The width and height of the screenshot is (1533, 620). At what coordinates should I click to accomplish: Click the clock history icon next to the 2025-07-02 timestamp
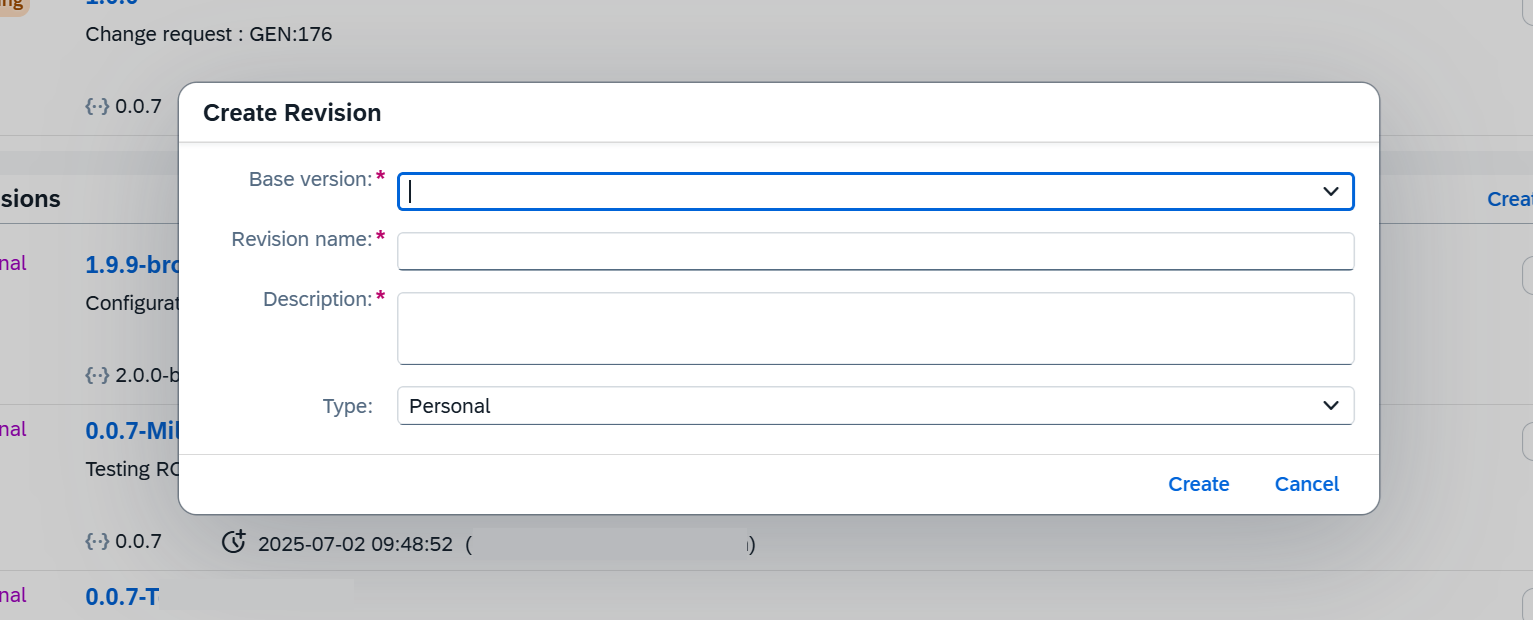click(x=234, y=542)
